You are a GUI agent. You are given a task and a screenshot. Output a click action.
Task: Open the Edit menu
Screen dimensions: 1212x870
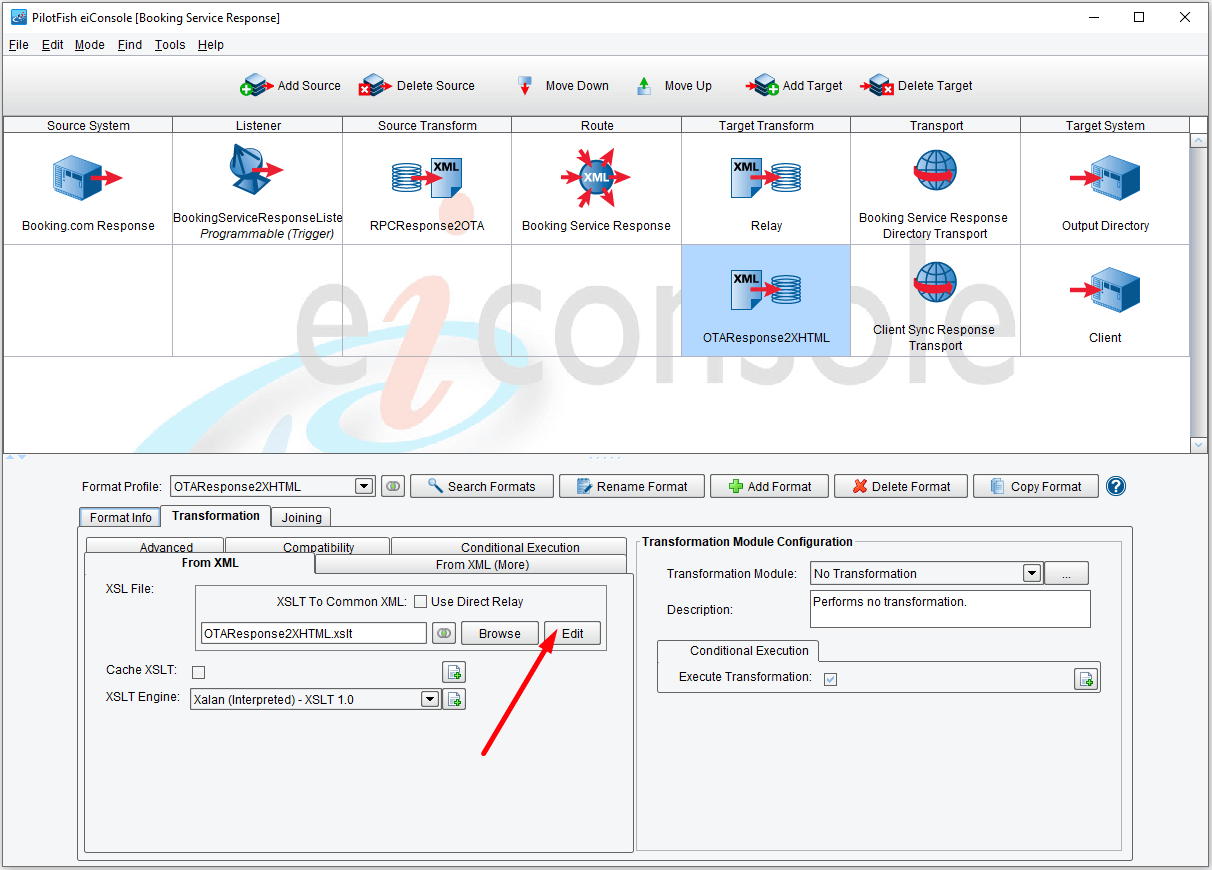(x=53, y=45)
